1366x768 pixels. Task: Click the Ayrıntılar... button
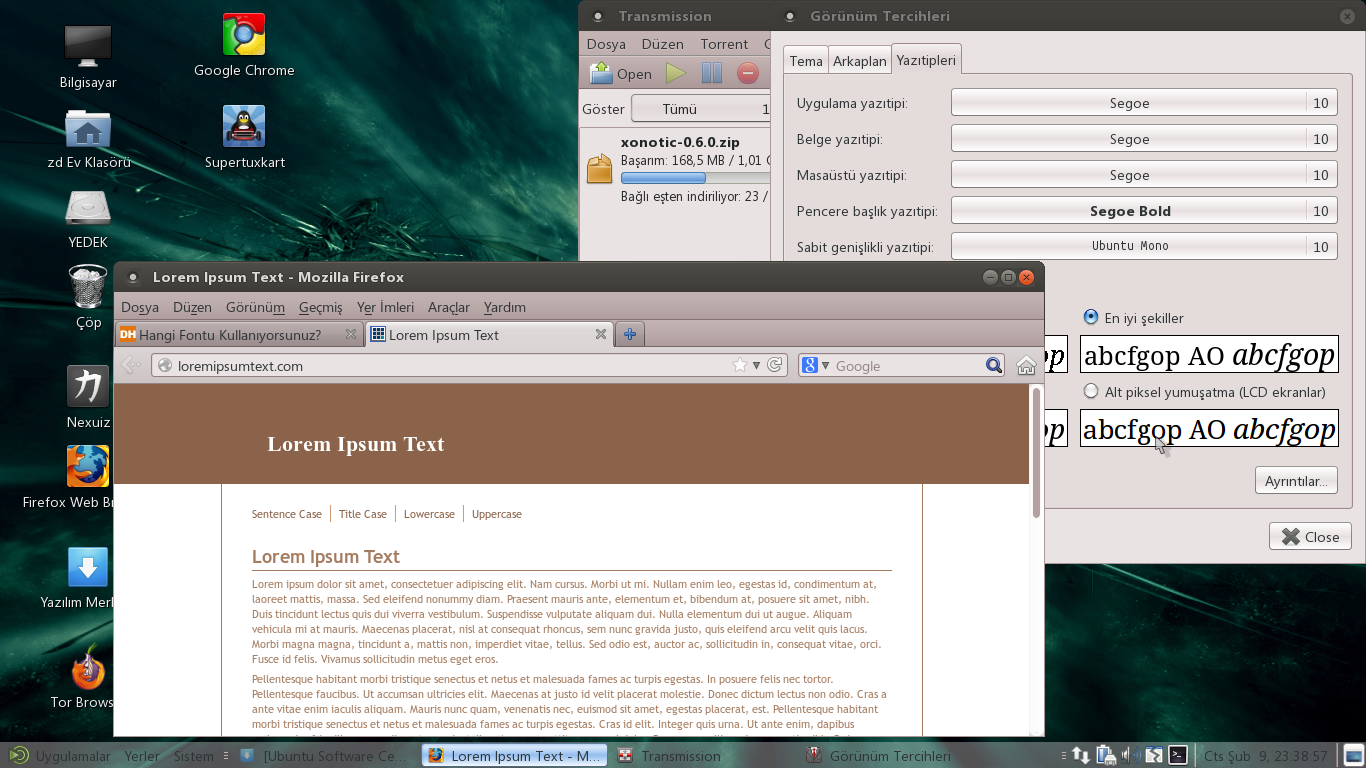point(1296,480)
